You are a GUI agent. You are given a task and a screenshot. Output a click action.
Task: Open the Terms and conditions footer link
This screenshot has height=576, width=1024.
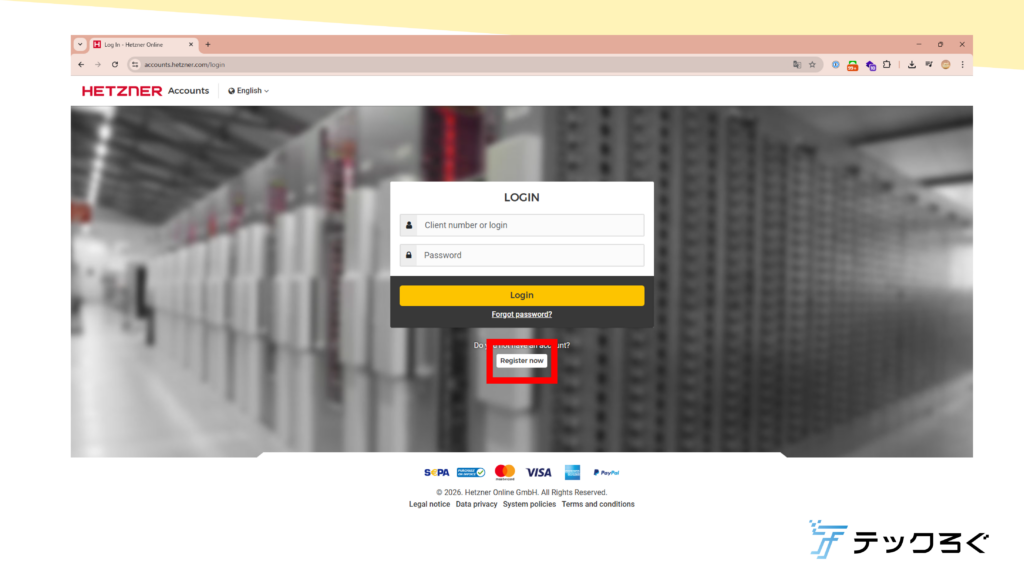point(598,504)
